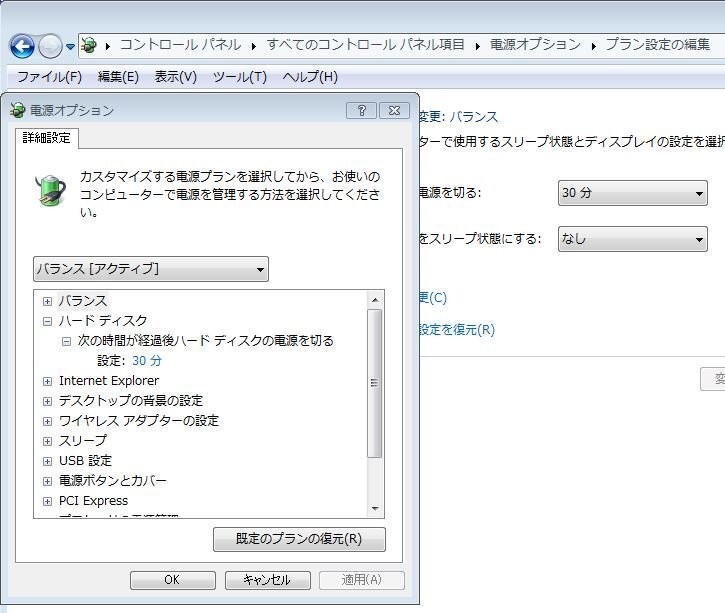Open the 編集(E) menu
Image resolution: width=725 pixels, height=613 pixels.
[x=118, y=76]
